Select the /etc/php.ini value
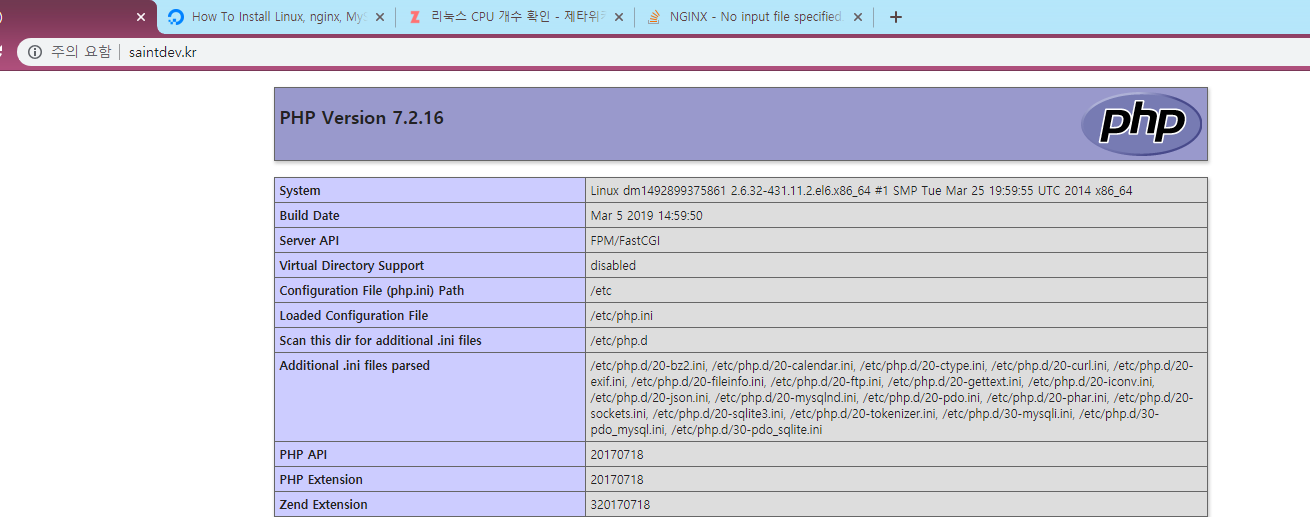This screenshot has height=517, width=1310. 622,316
